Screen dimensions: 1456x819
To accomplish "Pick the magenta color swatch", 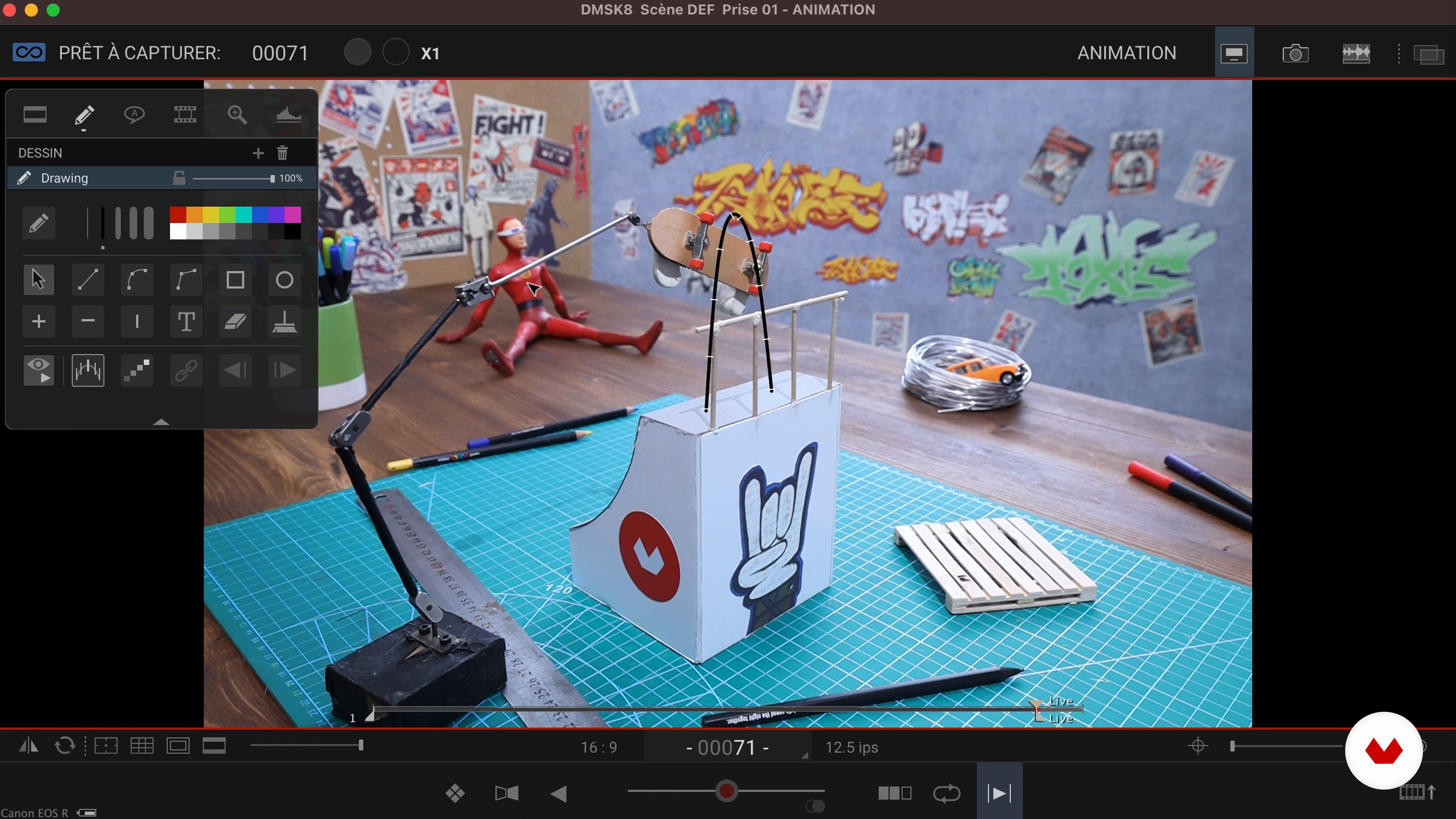I will click(x=293, y=215).
